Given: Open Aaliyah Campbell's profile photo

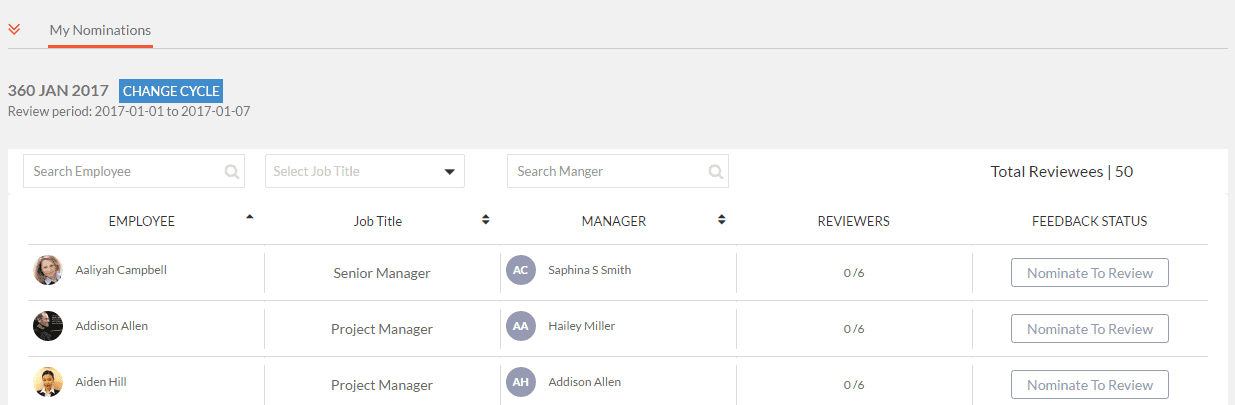Looking at the screenshot, I should [48, 270].
